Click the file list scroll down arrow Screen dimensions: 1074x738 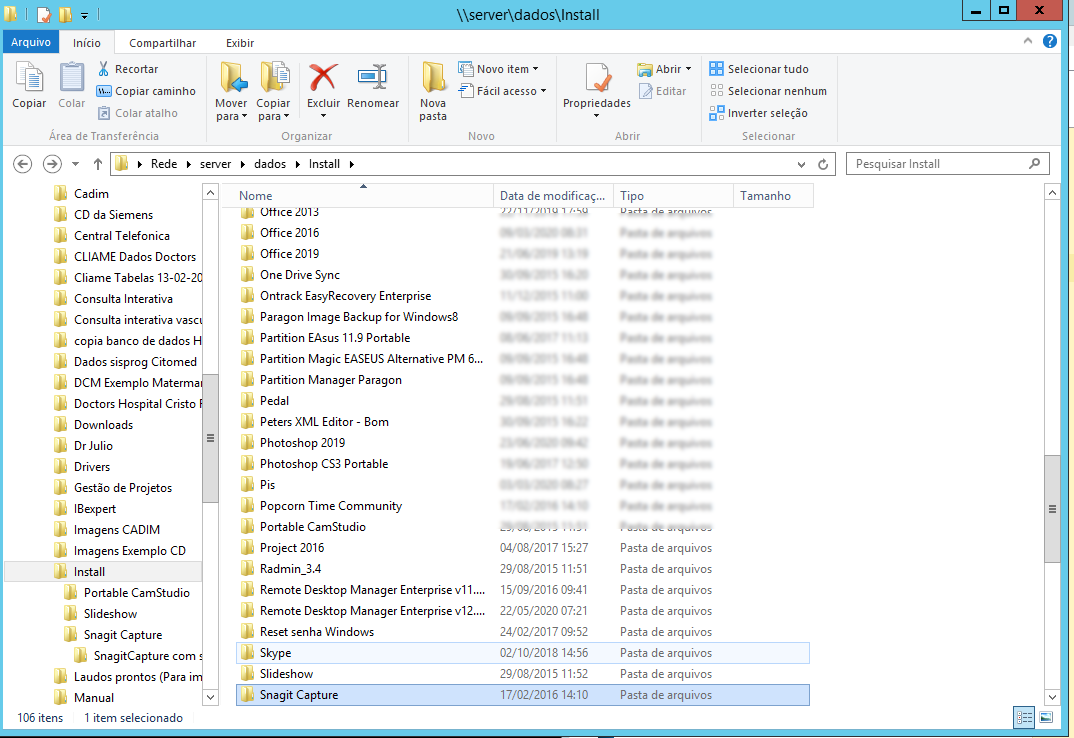click(1052, 697)
